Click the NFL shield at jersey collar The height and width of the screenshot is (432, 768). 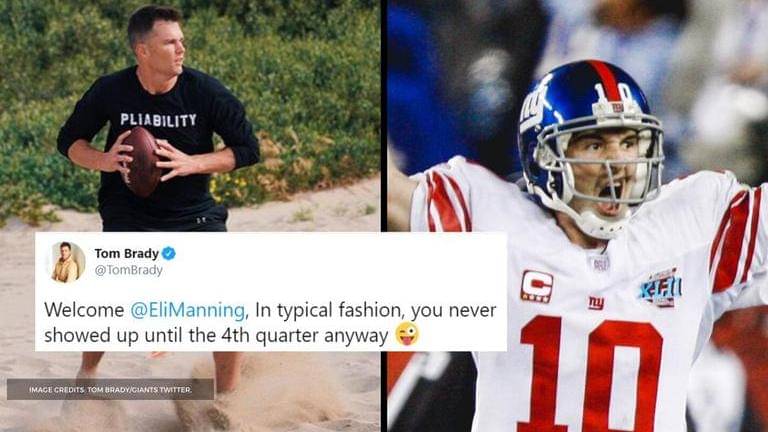[x=600, y=264]
